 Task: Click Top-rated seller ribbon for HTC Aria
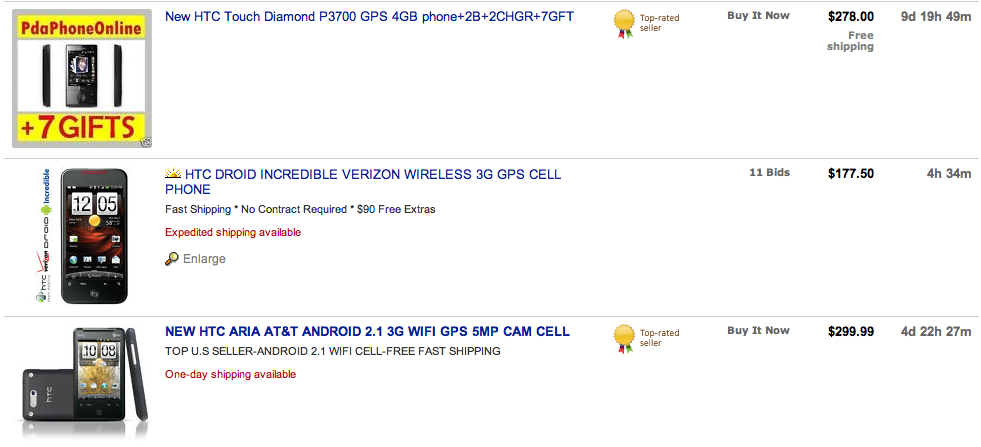point(624,338)
